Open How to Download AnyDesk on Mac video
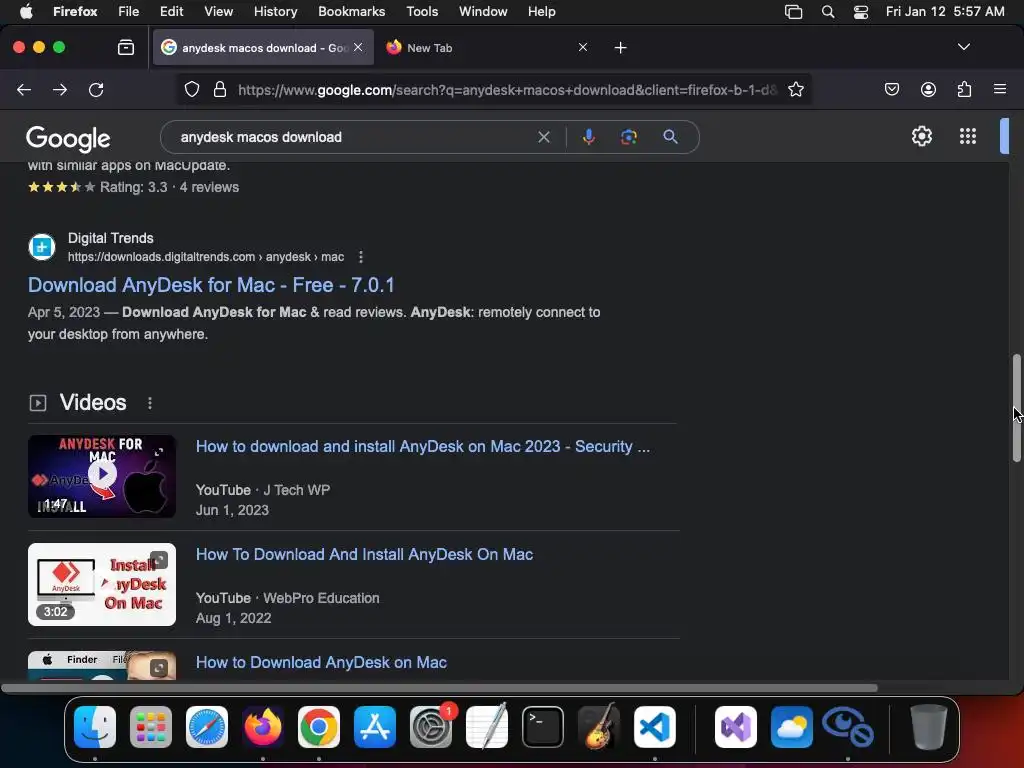This screenshot has height=768, width=1024. [321, 662]
